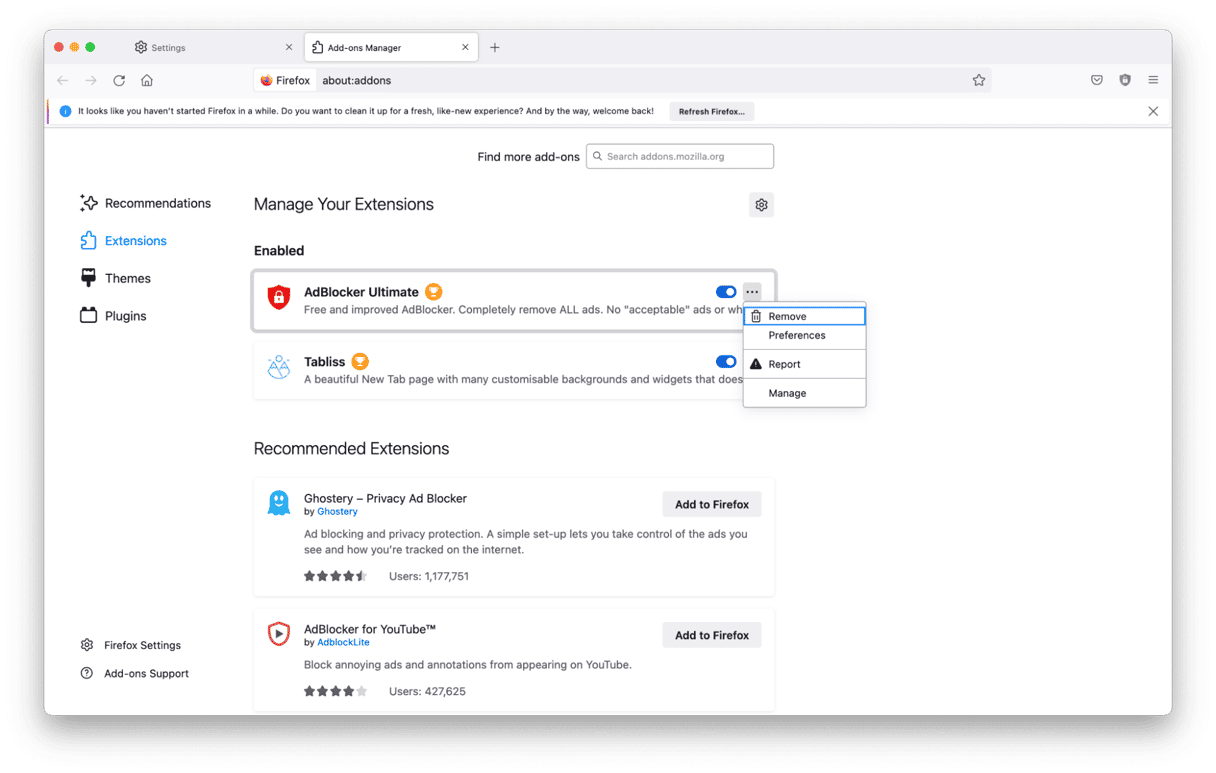Click the Tabliss extension name

(x=324, y=362)
